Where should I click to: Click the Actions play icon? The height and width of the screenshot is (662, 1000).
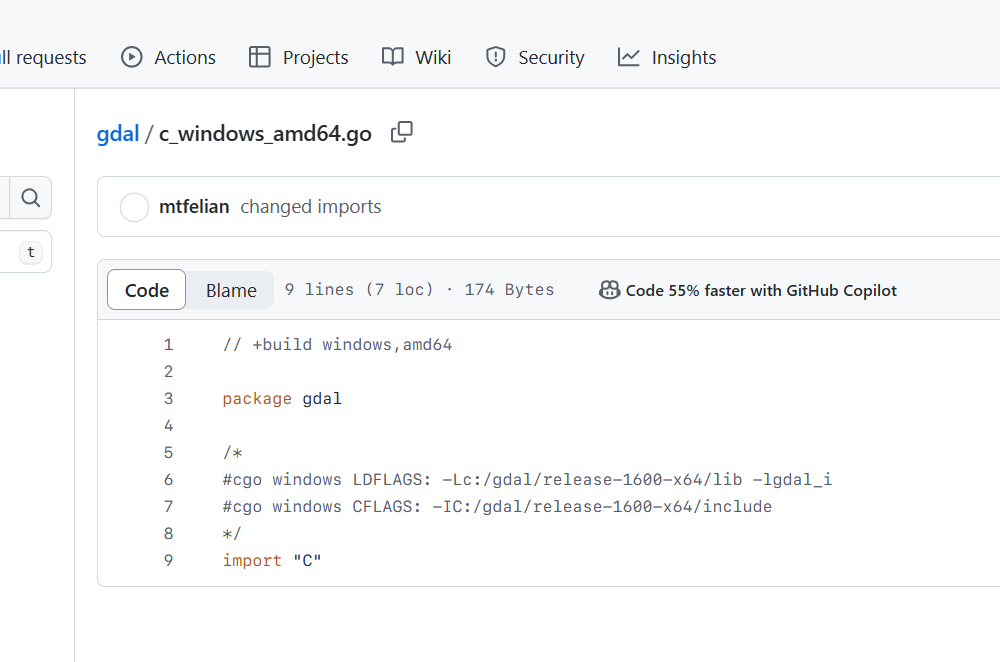click(x=132, y=57)
